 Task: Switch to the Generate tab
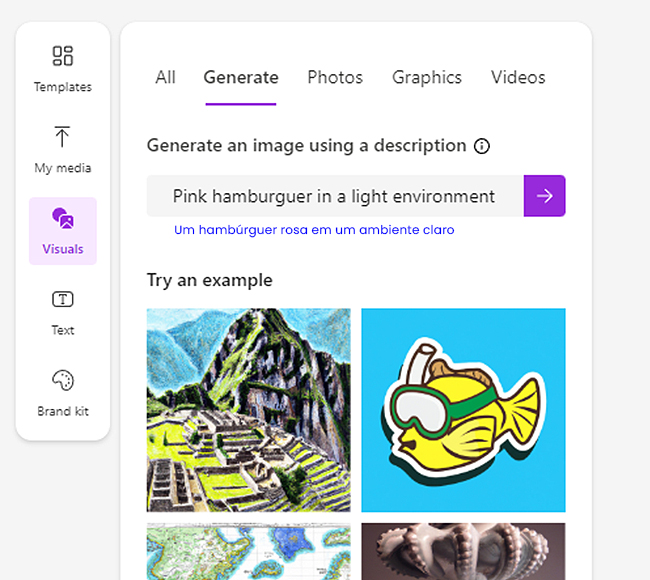241,78
